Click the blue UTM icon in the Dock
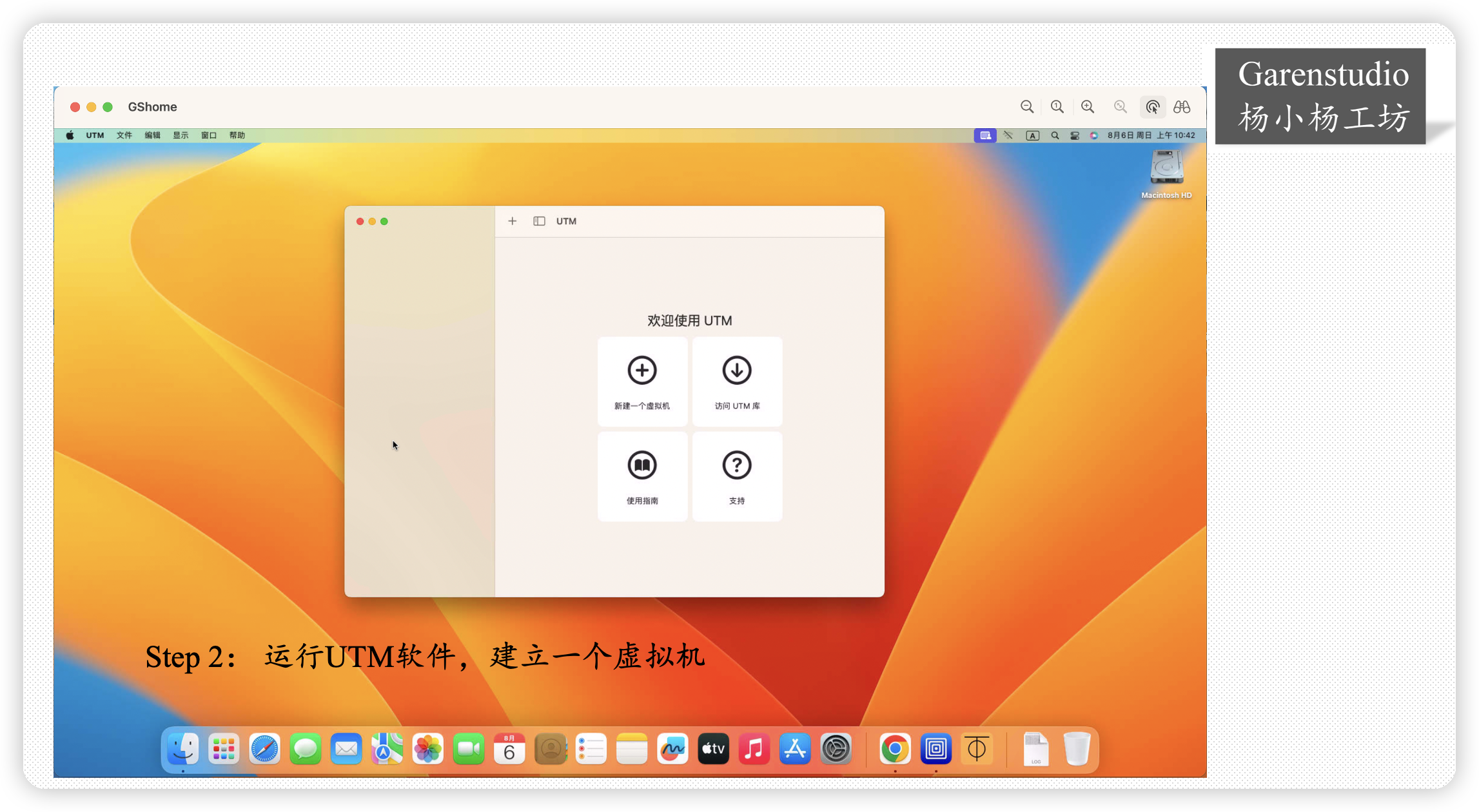Viewport: 1479px width, 812px height. (936, 749)
